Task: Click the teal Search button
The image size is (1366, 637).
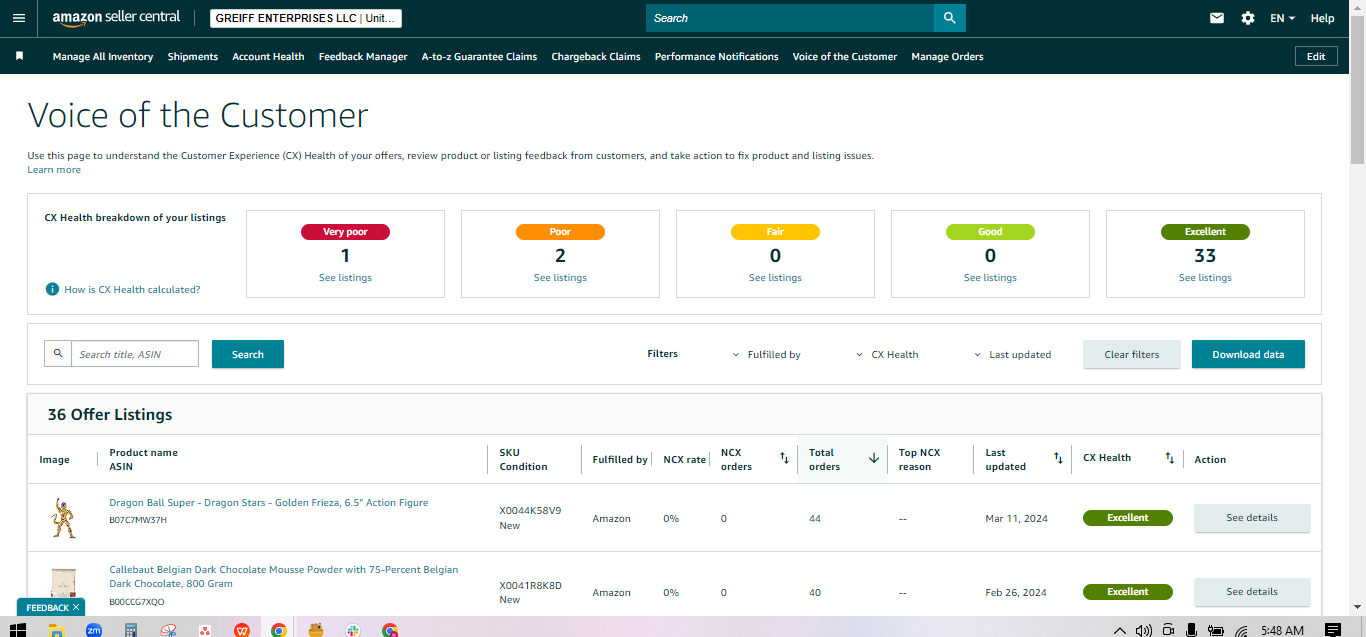Action: (x=248, y=354)
